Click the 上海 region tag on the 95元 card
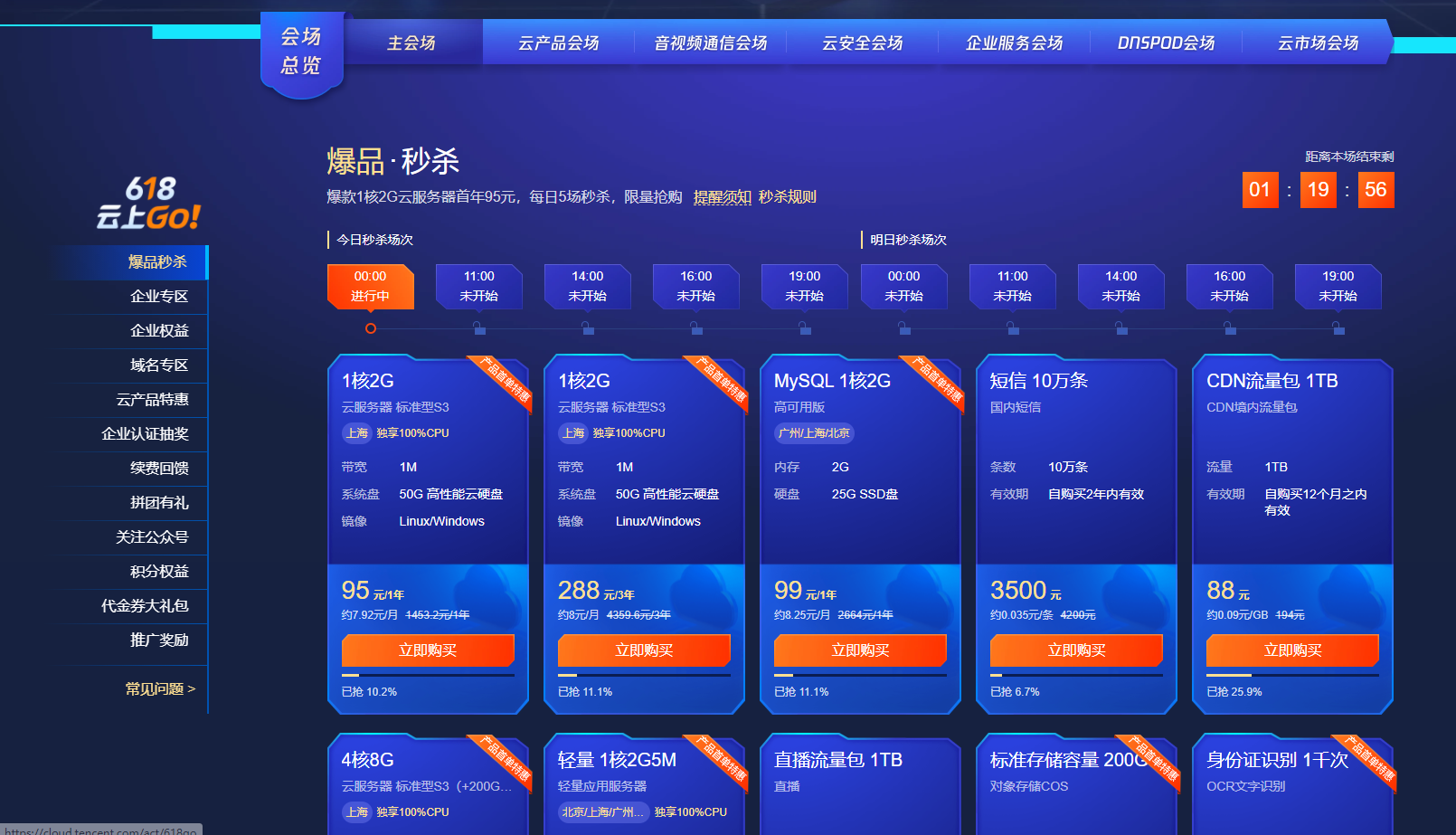Screen dimensions: 1456x835 point(357,433)
